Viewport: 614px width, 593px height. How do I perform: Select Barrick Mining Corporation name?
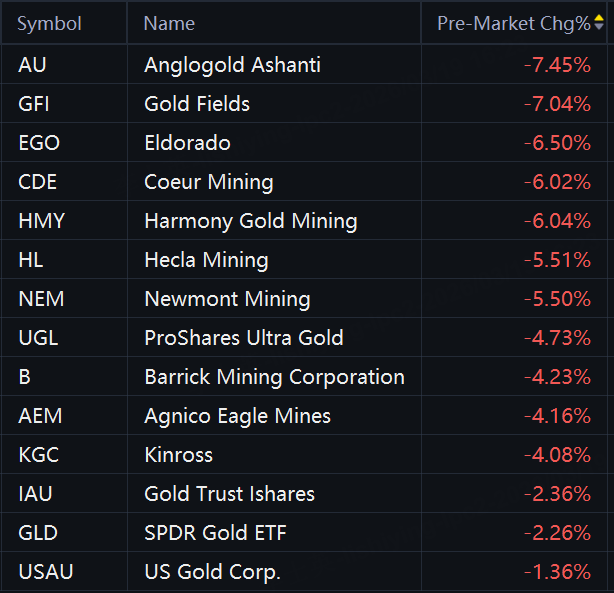[274, 377]
